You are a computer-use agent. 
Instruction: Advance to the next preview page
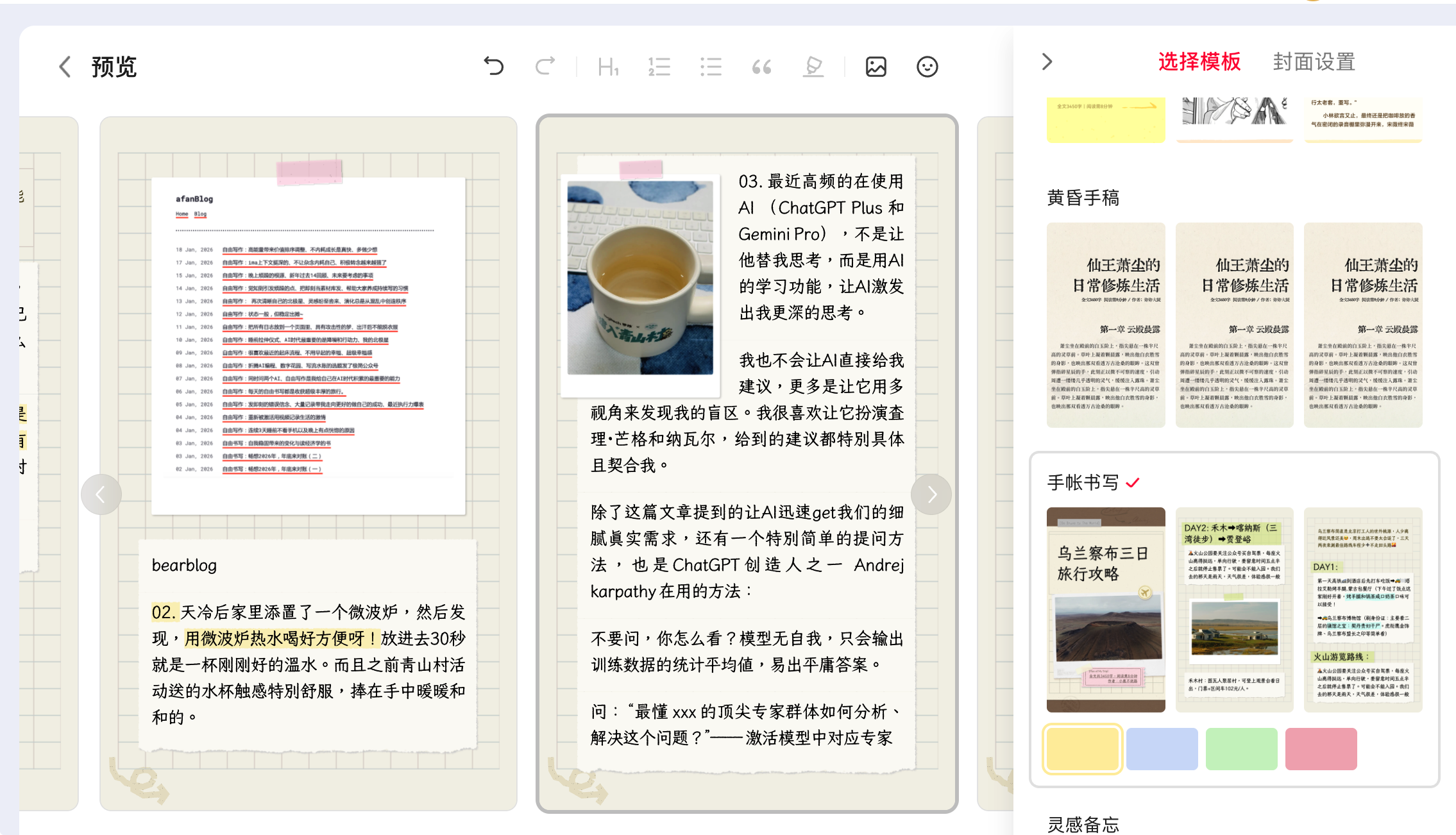[931, 494]
